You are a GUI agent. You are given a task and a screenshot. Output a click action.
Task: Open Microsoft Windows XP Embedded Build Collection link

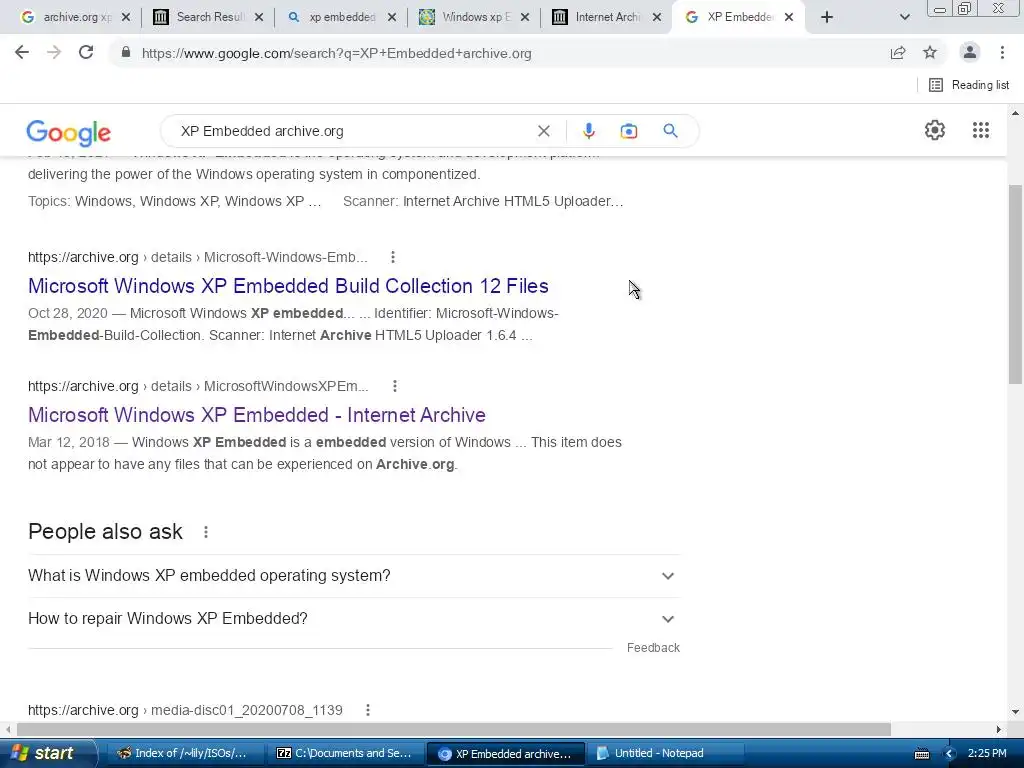[x=288, y=286]
